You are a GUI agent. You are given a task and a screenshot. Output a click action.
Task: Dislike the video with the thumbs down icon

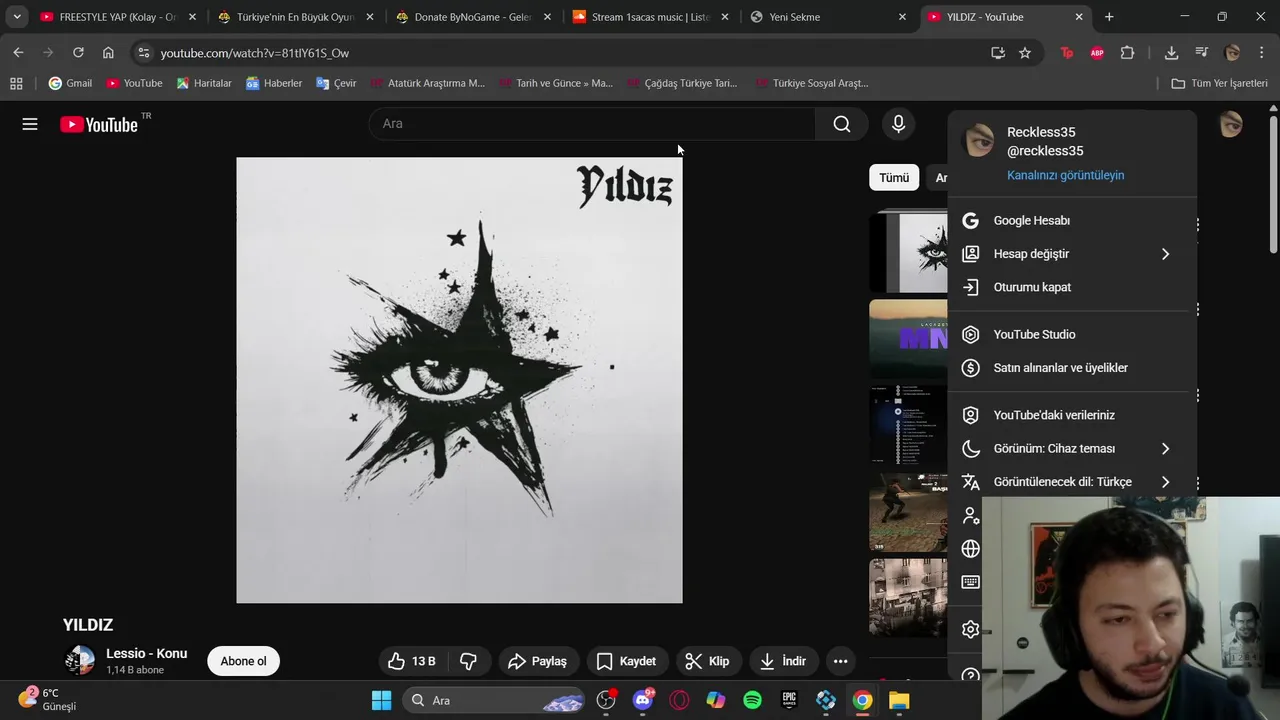point(468,661)
